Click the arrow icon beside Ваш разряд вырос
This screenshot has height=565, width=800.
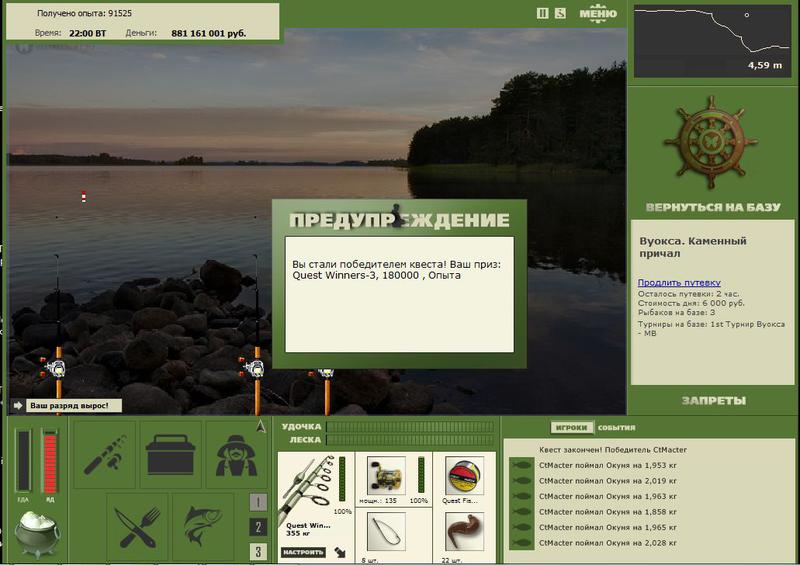click(18, 405)
